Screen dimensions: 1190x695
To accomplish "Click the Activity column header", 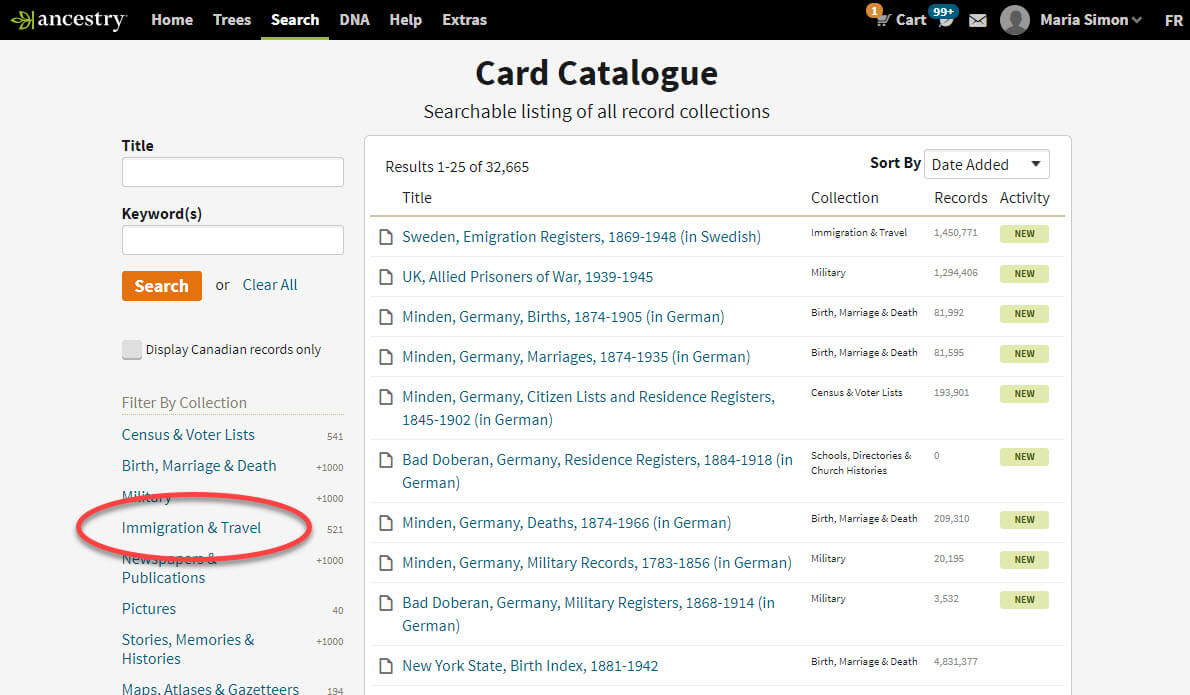I will (1025, 198).
